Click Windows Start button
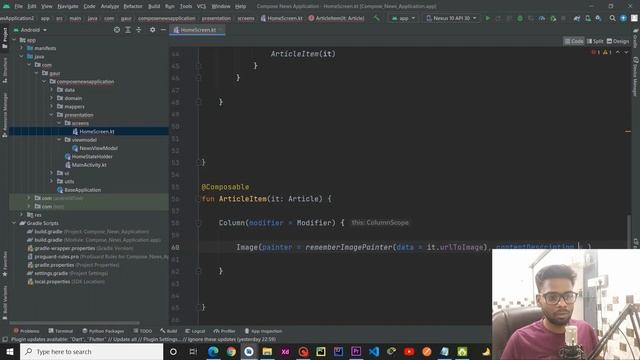Screen dimensions: 640x360 click(10, 351)
